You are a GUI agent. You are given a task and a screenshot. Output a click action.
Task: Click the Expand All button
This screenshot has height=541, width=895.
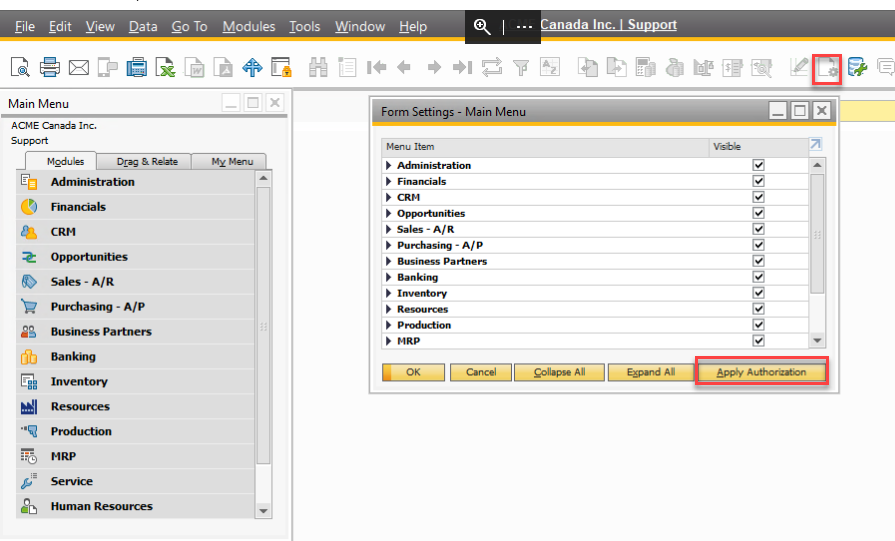coord(651,372)
